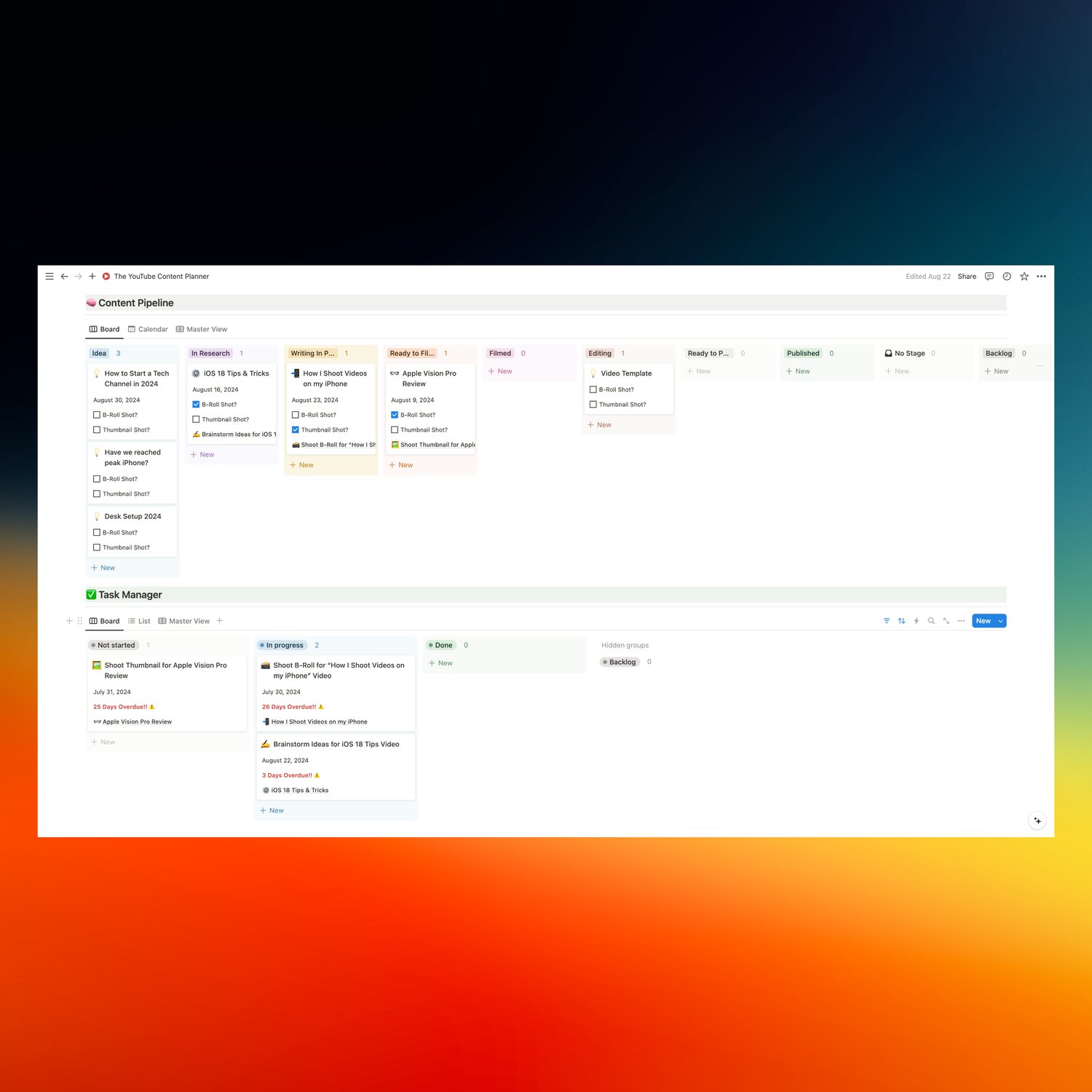Viewport: 1092px width, 1092px height.
Task: Switch Task Manager to List view
Action: [x=139, y=621]
